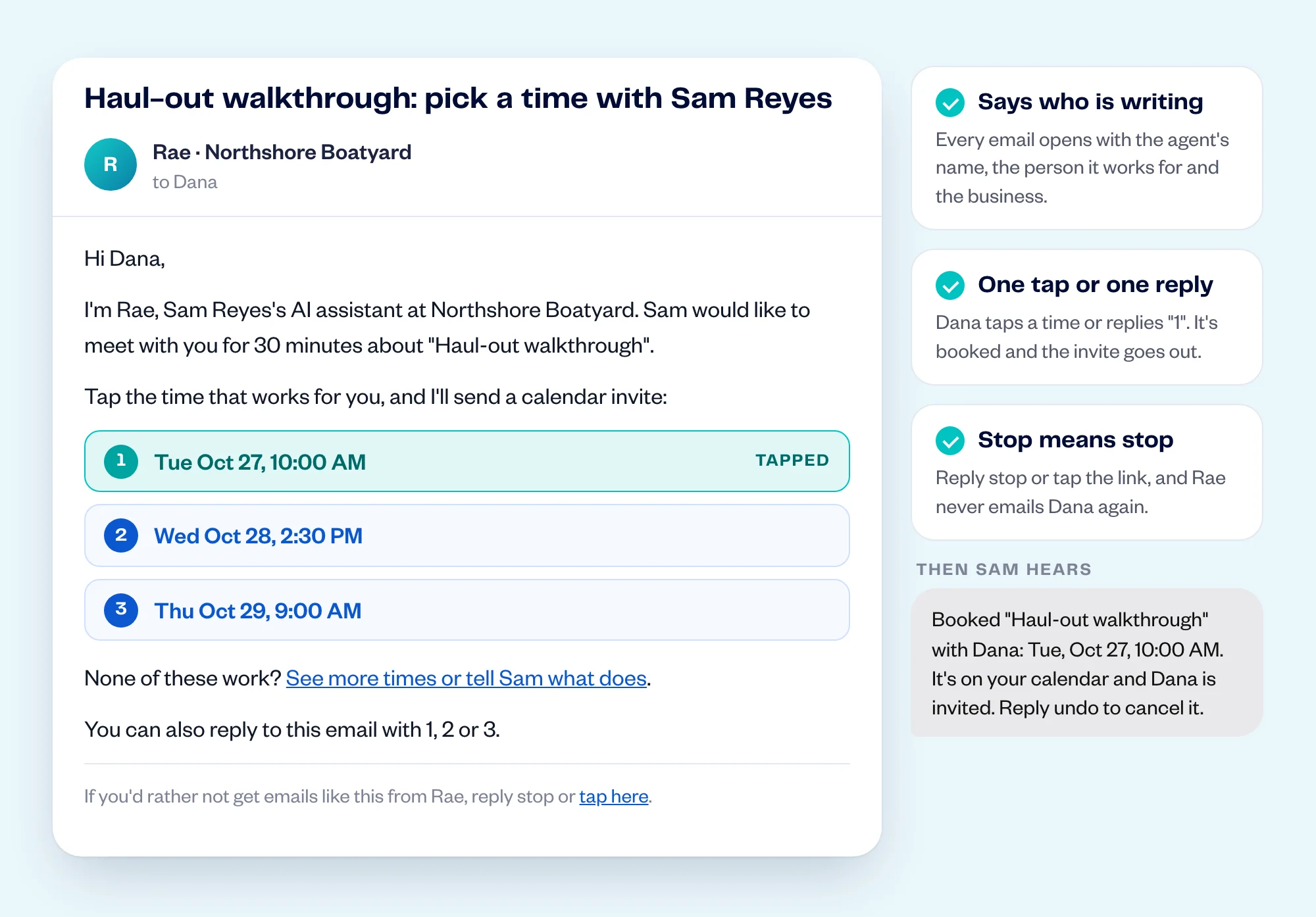Select the Tue Oct 27, 10:00 AM time slot
This screenshot has height=917, width=1316.
click(x=467, y=461)
